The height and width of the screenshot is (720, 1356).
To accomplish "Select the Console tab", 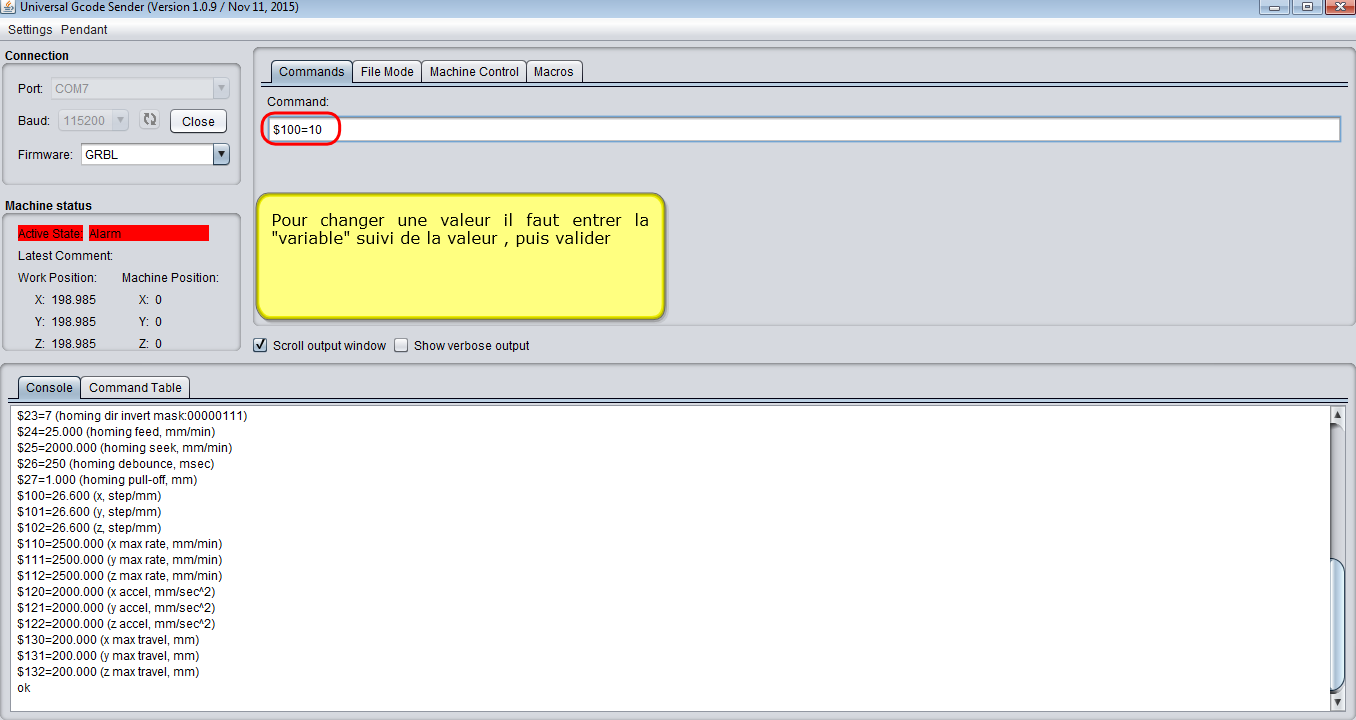I will point(49,388).
